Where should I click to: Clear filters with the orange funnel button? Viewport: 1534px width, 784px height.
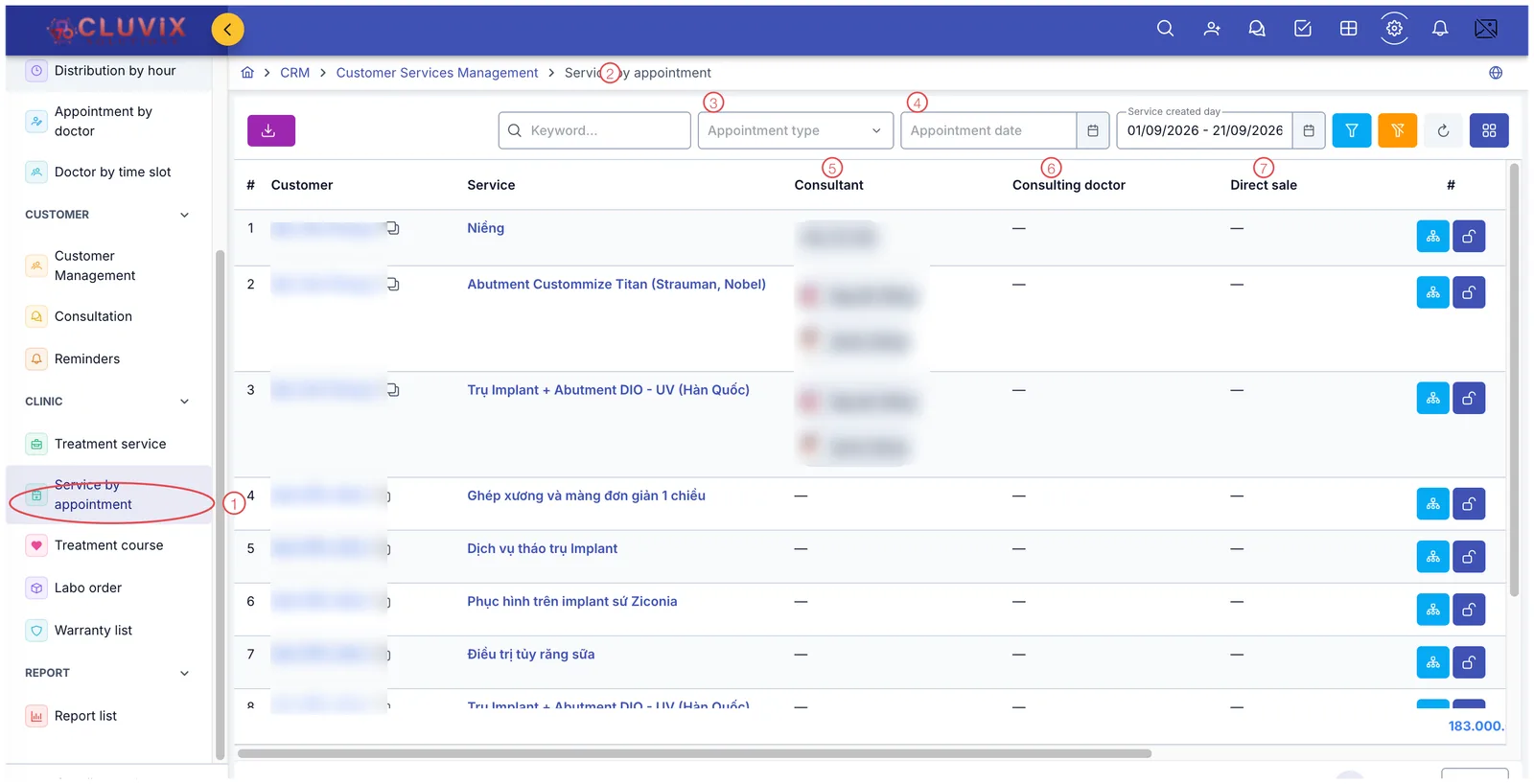click(1398, 130)
